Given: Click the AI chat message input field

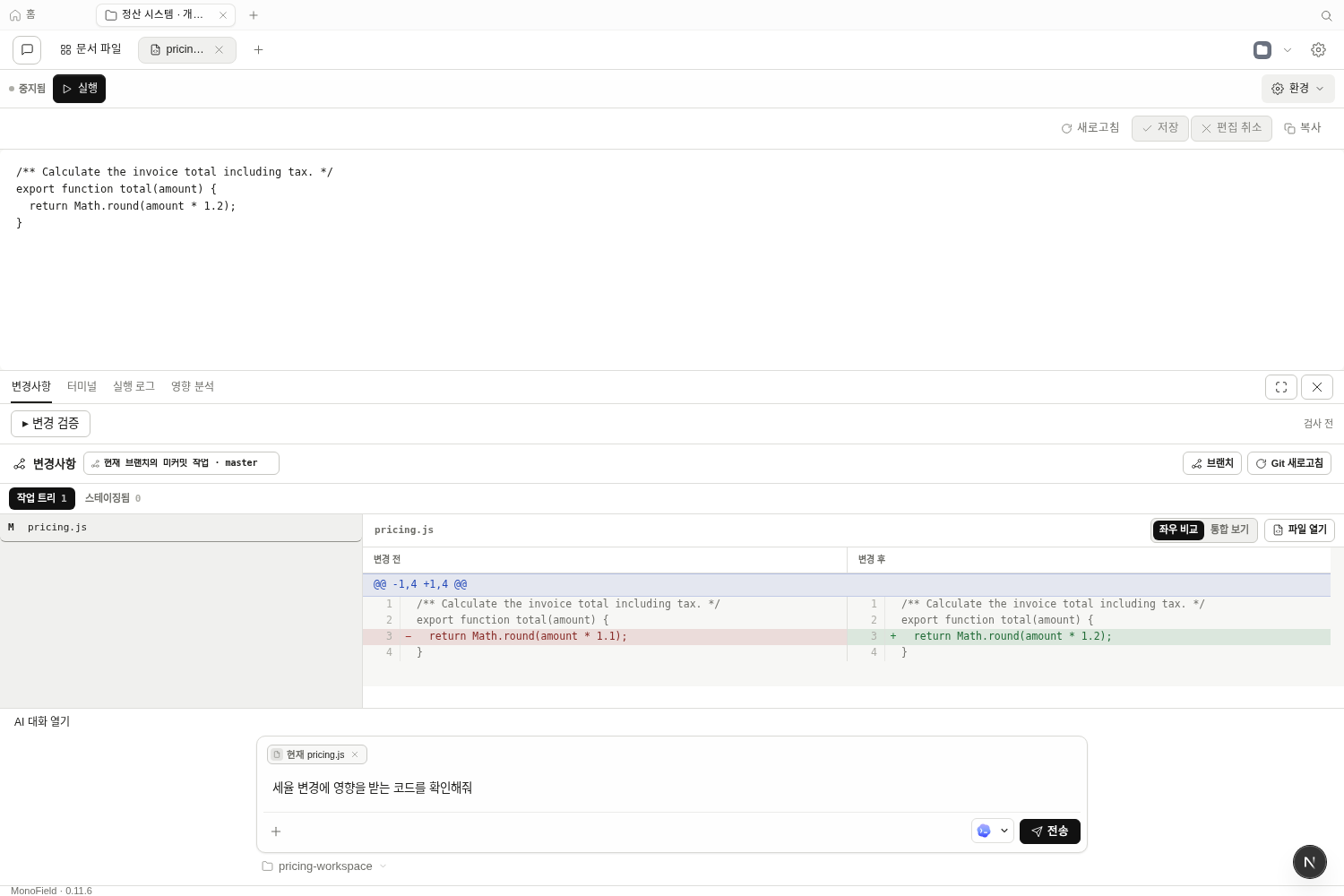Looking at the screenshot, I should (672, 788).
